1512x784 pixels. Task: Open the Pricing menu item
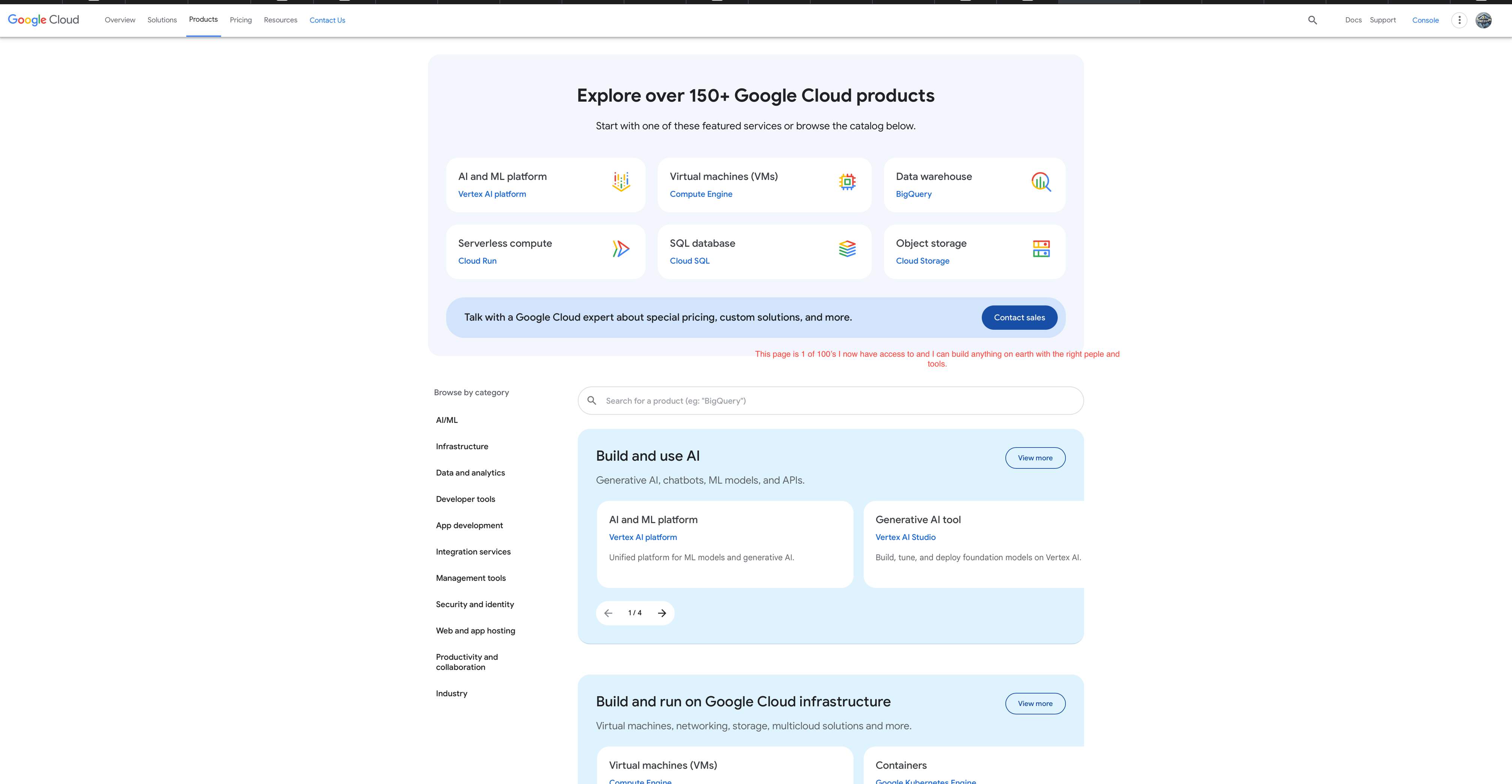[x=241, y=20]
